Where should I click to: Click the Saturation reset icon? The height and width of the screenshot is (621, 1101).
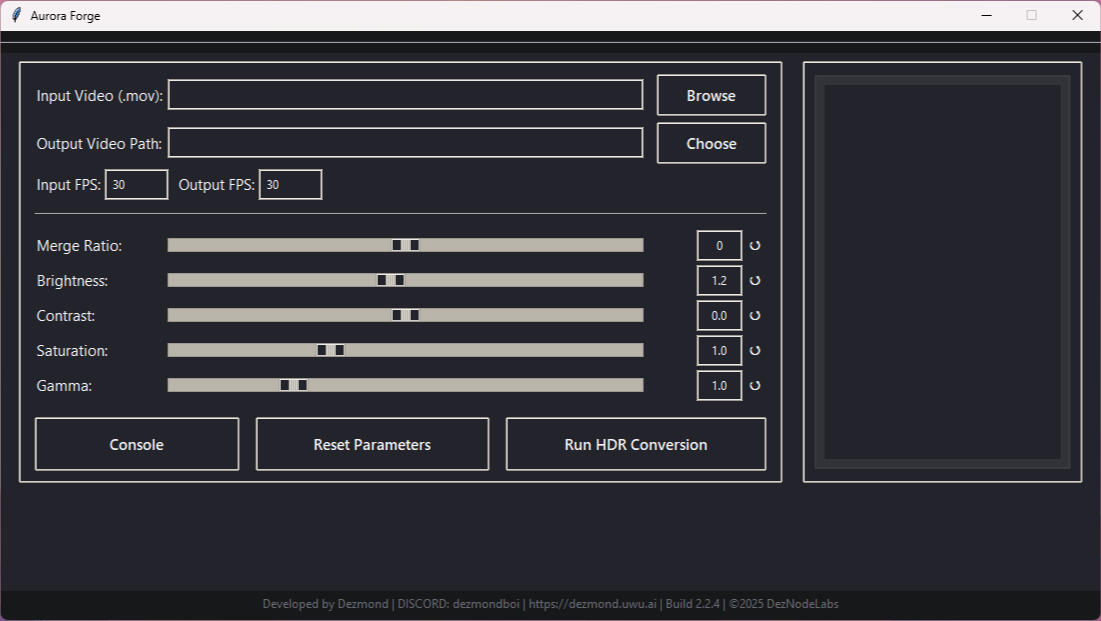pos(755,351)
